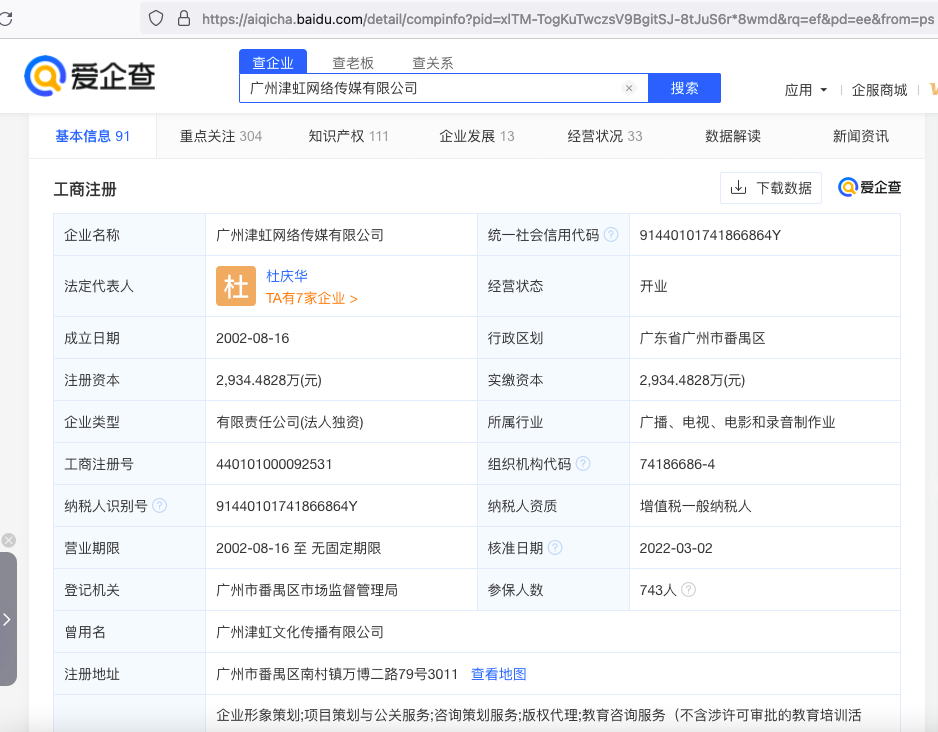Click the paid-in capital value under 实缴资本

tap(692, 380)
